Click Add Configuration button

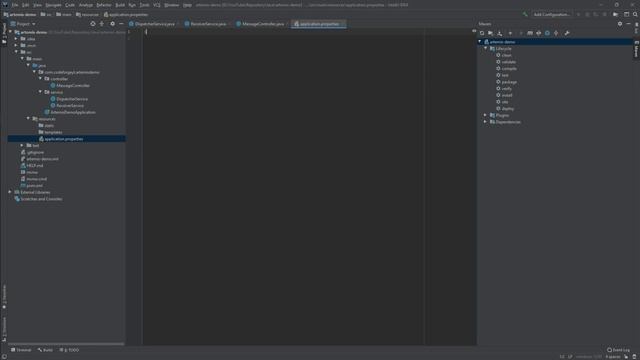coord(551,14)
